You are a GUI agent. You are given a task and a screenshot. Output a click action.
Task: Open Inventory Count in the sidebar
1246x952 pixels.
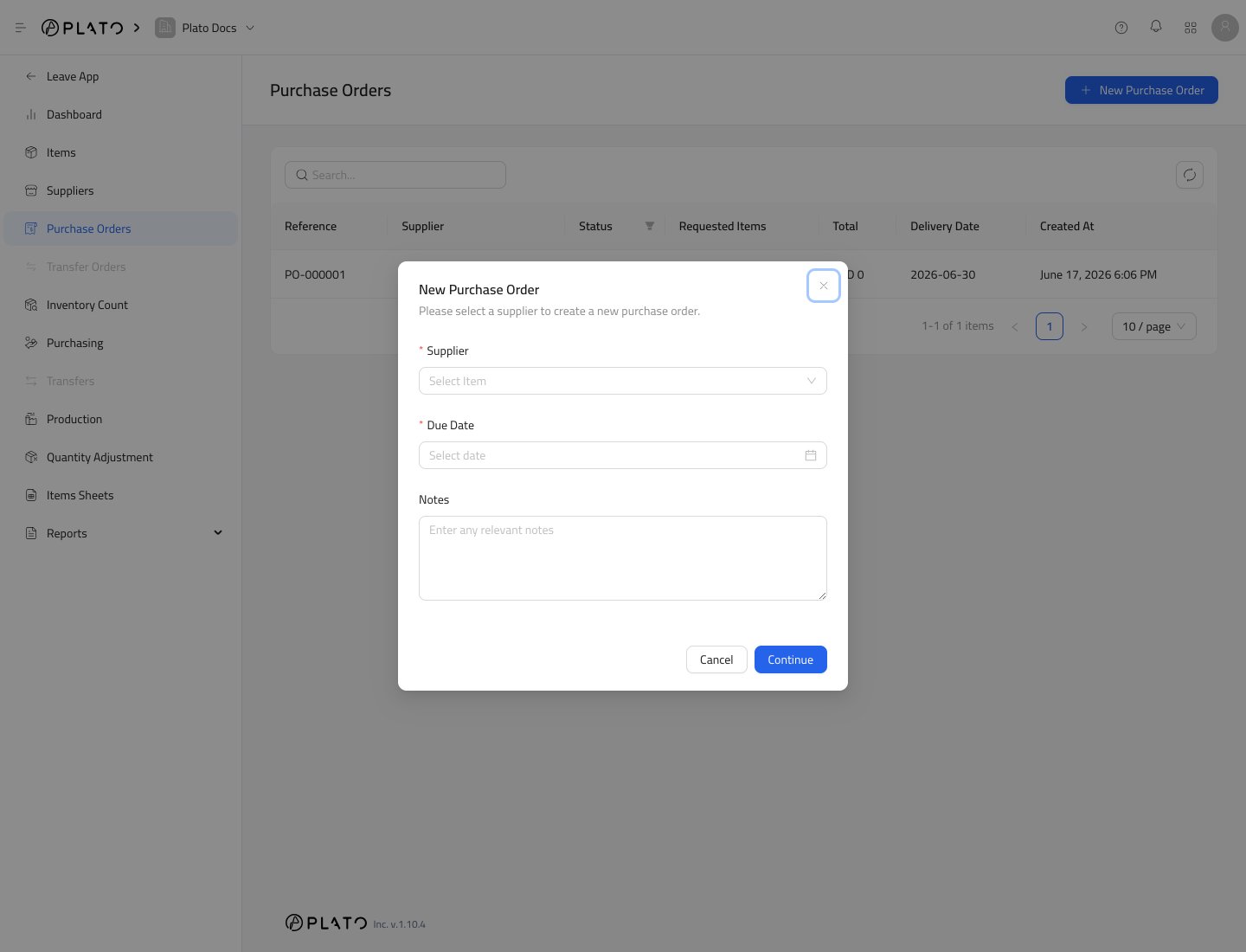(x=120, y=305)
